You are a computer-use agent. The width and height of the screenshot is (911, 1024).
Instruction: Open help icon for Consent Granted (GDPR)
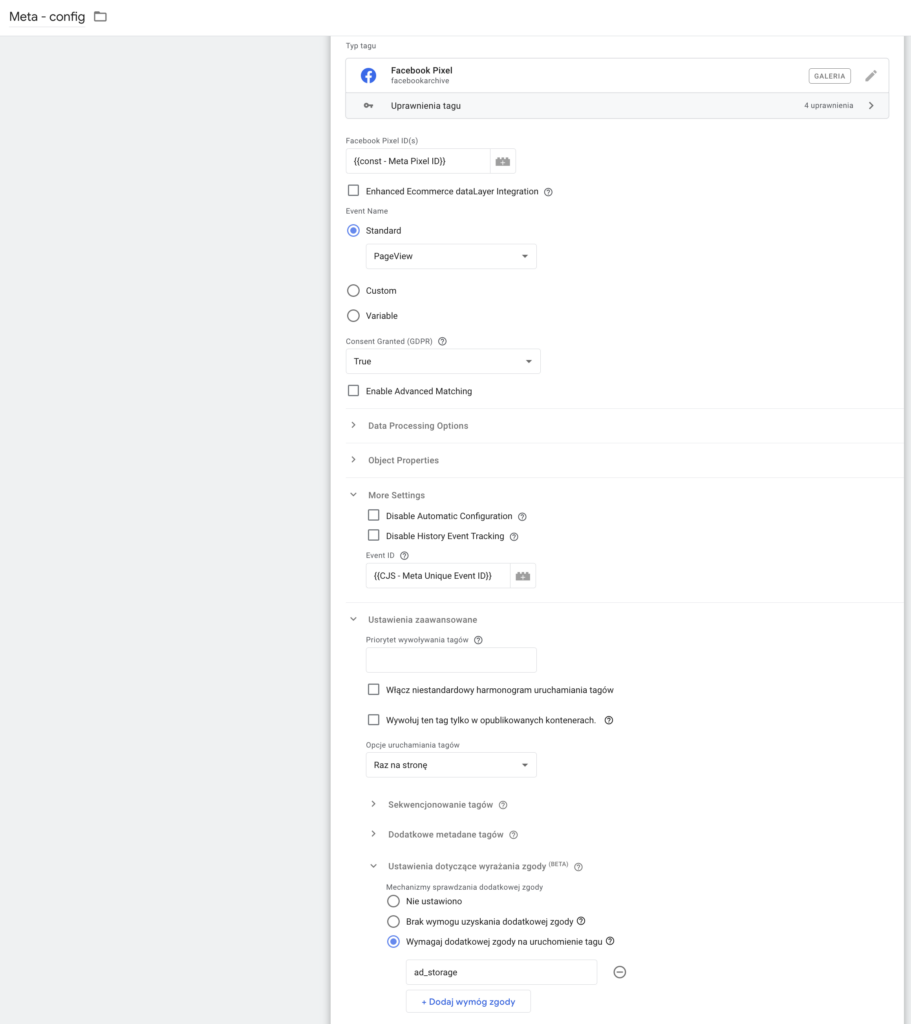coord(442,341)
